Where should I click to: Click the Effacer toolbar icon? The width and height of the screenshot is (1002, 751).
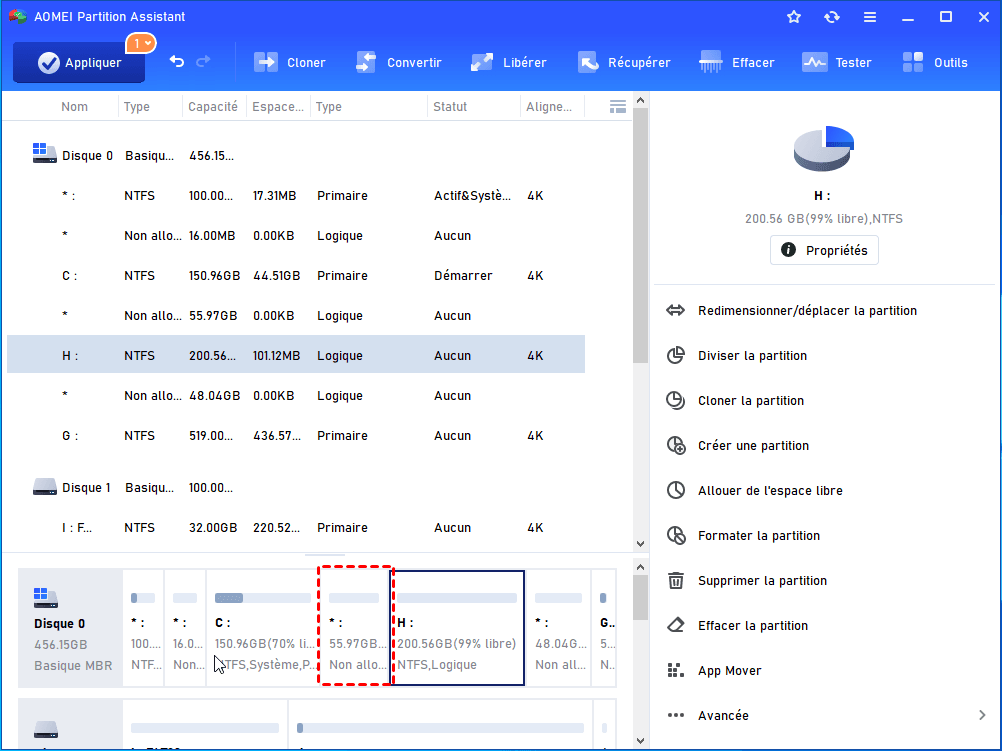pyautogui.click(x=711, y=62)
